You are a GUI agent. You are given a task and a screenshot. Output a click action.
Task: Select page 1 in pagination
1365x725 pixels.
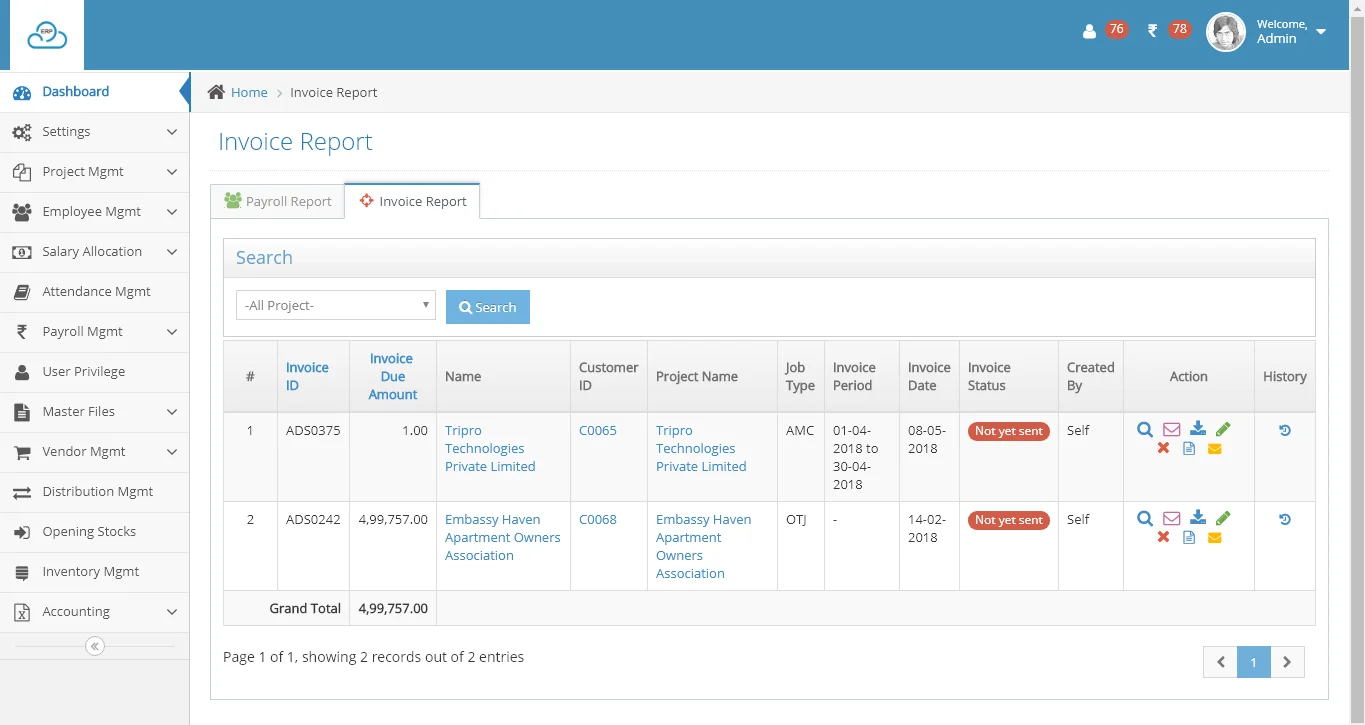(1254, 662)
